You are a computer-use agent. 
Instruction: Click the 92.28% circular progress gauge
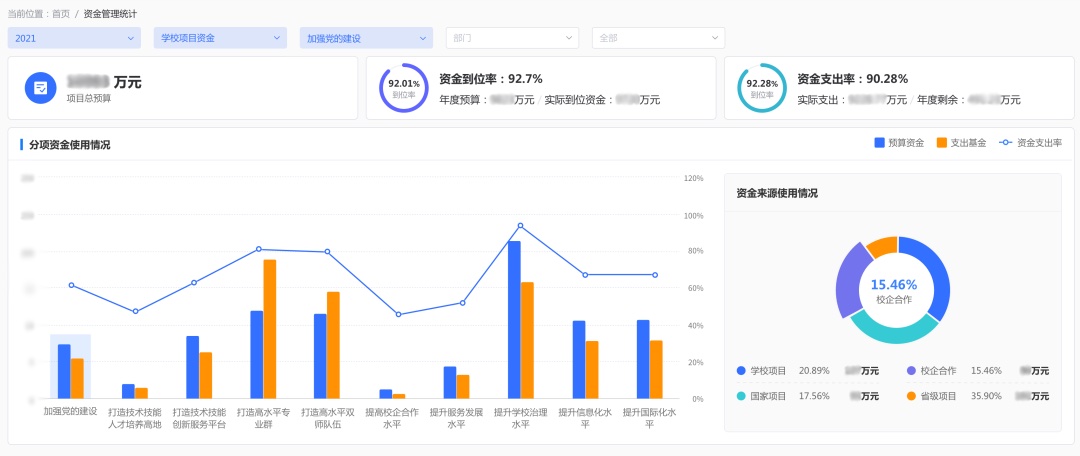762,88
